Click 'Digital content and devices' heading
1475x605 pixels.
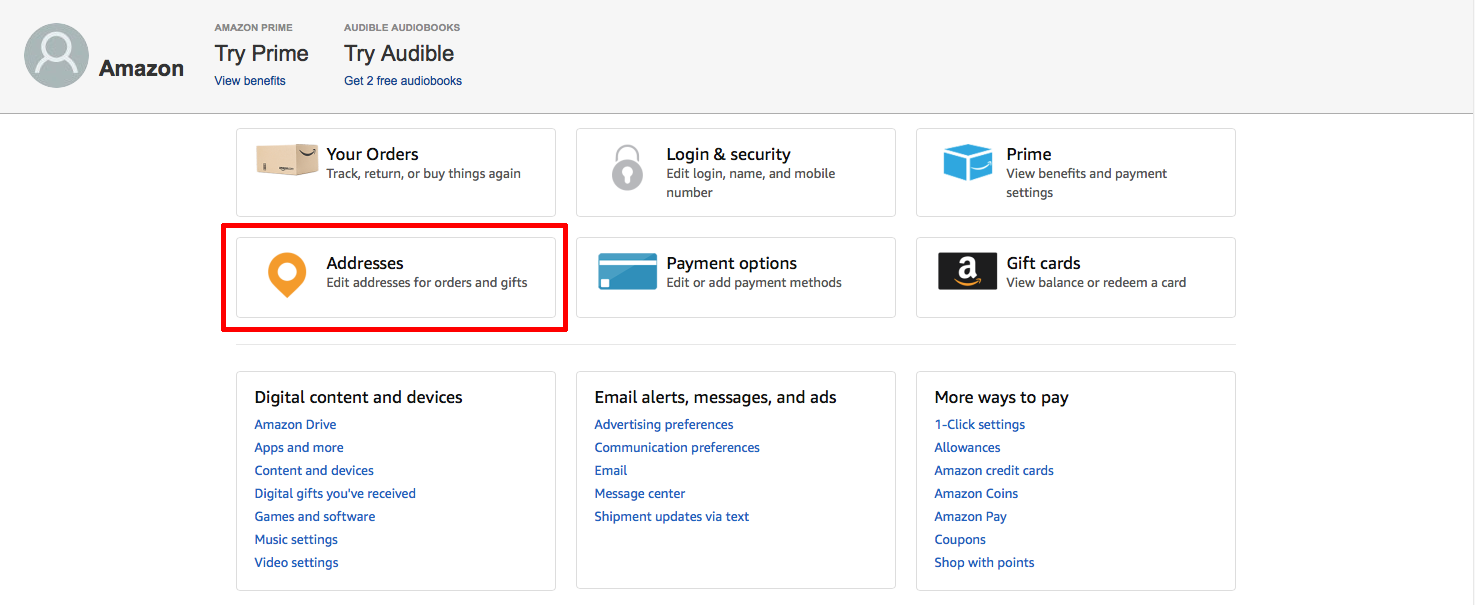coord(358,397)
